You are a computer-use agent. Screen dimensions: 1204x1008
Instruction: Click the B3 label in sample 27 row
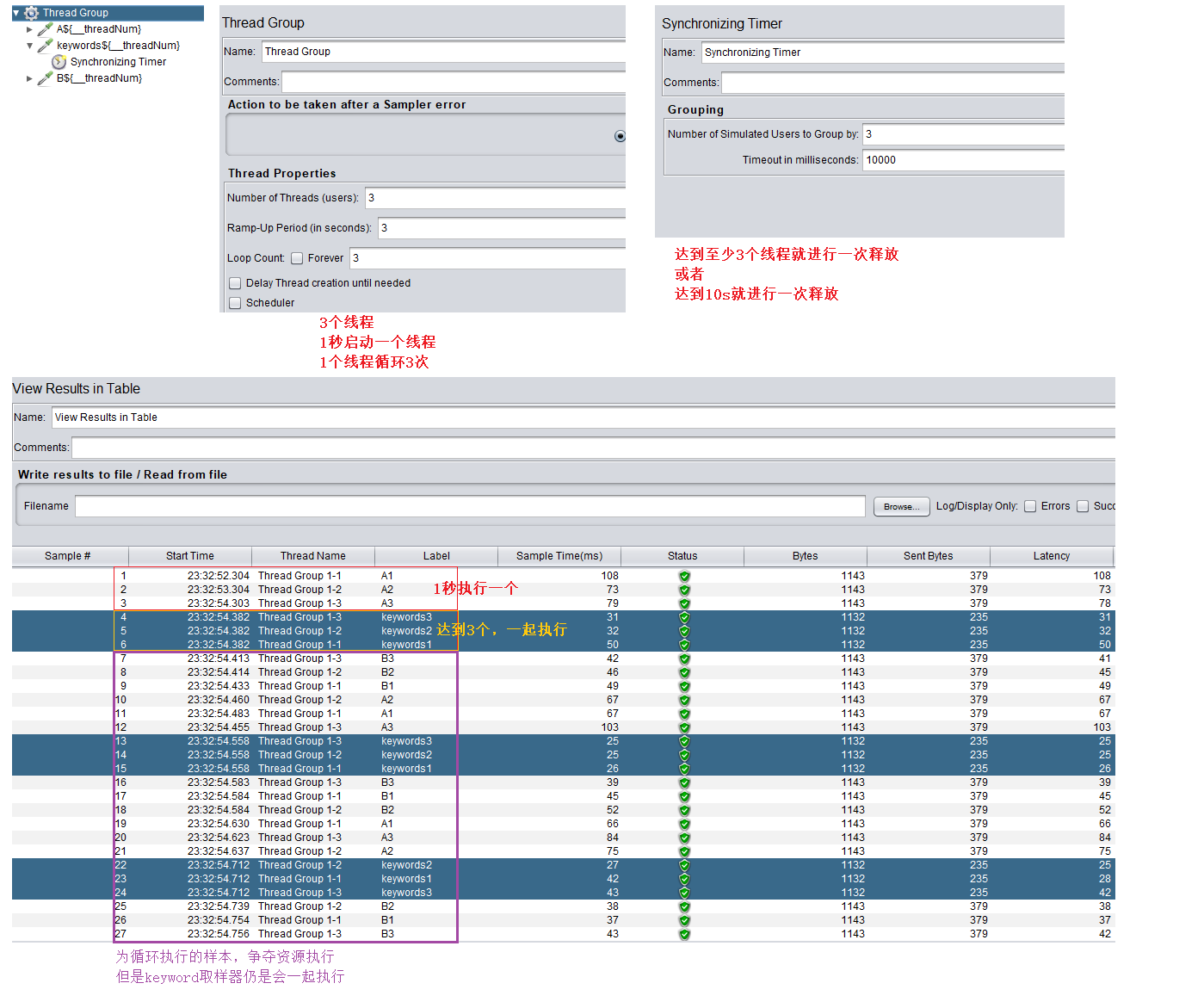coord(388,934)
